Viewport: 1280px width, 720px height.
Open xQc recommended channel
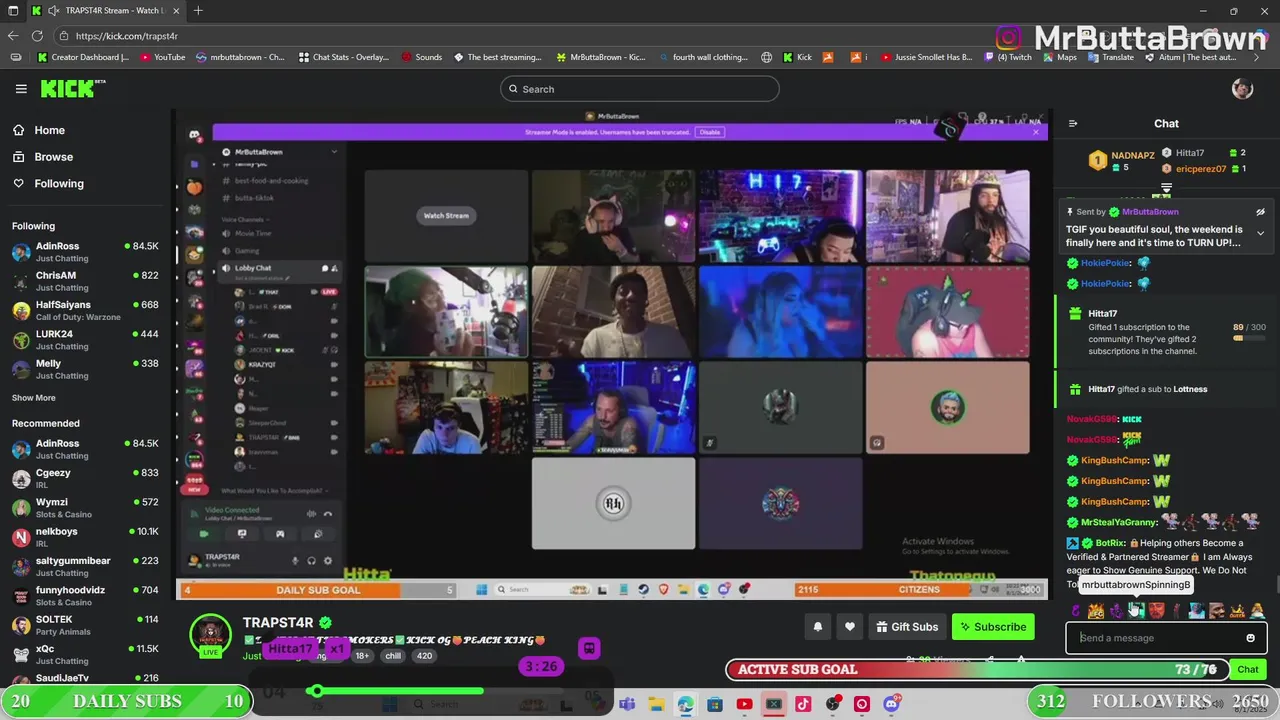tap(85, 654)
